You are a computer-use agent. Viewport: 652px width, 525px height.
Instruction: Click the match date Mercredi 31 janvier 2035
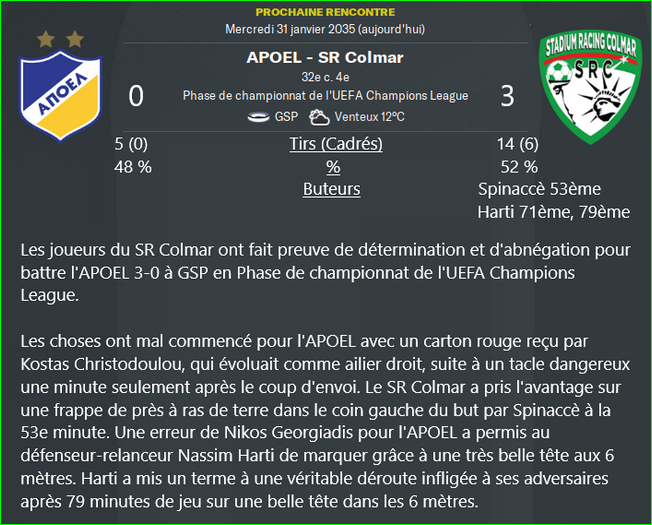click(x=290, y=29)
